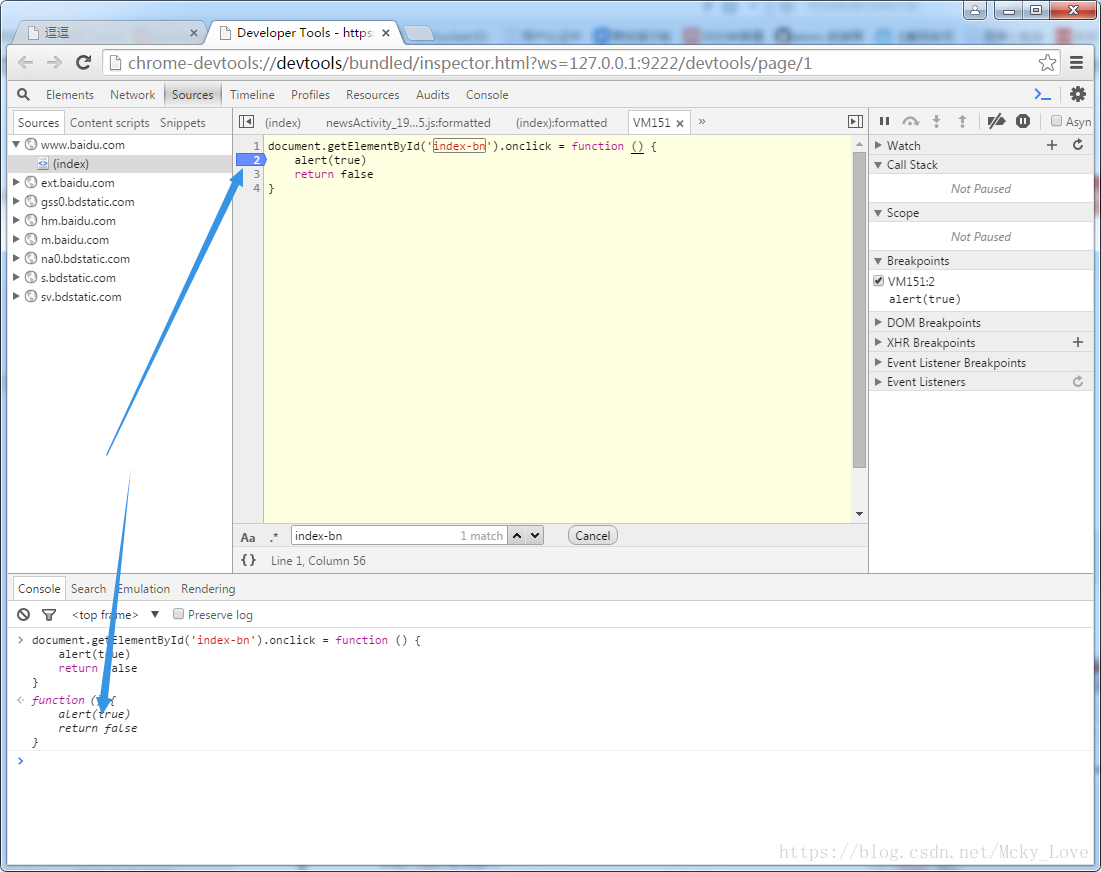Open DevTools settings gear
Viewport: 1101px width, 872px height.
1078,94
